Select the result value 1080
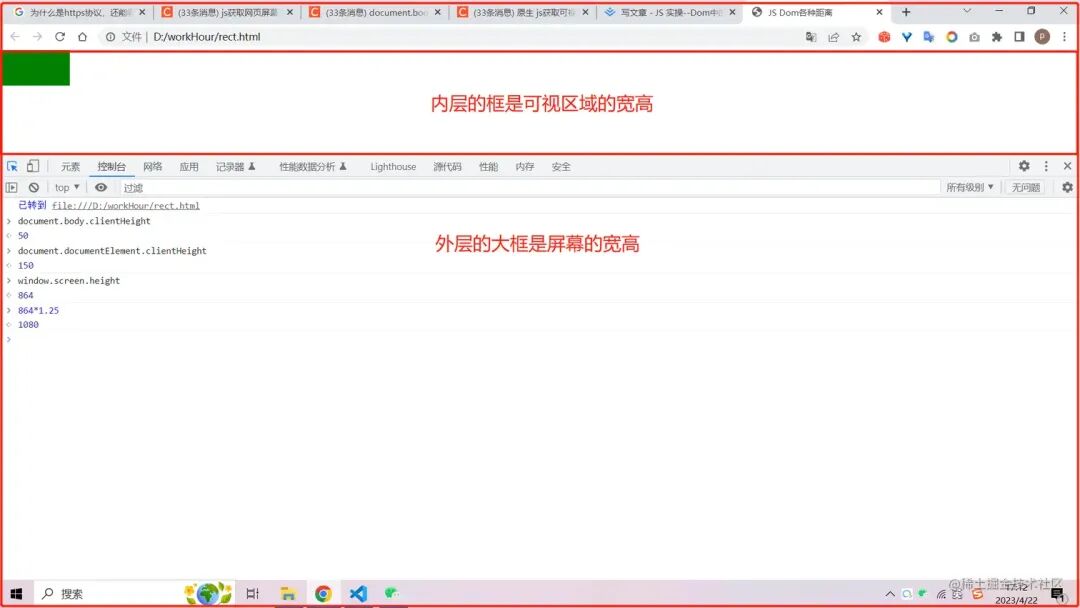This screenshot has height=608, width=1080. (x=28, y=324)
